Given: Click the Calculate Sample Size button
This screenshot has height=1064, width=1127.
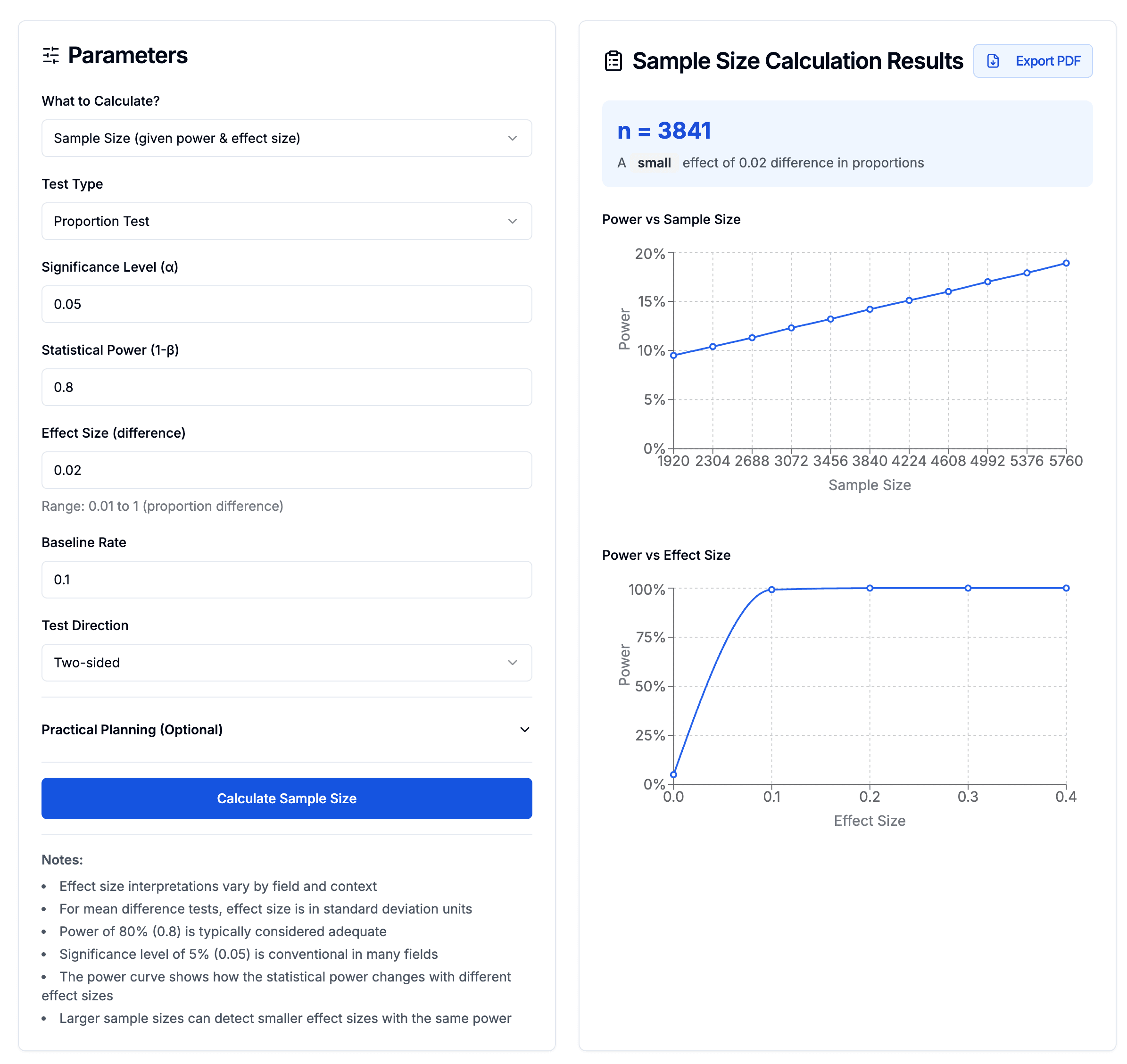Looking at the screenshot, I should [286, 798].
